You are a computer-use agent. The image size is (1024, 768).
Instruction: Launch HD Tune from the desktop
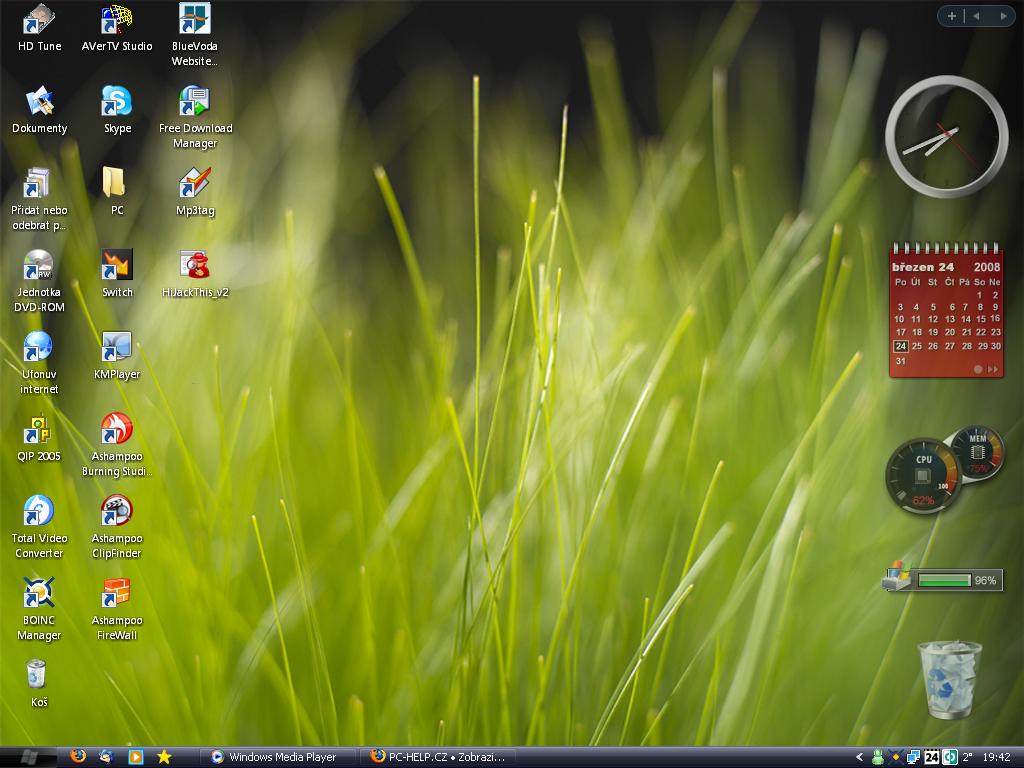point(39,20)
